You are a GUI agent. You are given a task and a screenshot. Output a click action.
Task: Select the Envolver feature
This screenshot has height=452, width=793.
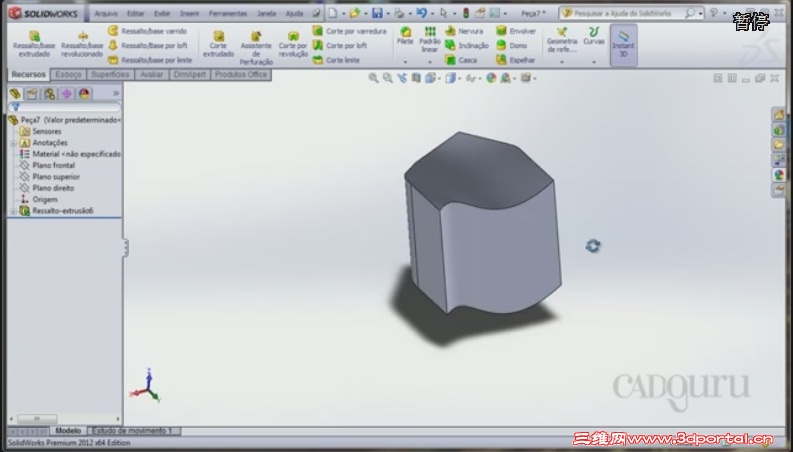pyautogui.click(x=516, y=31)
